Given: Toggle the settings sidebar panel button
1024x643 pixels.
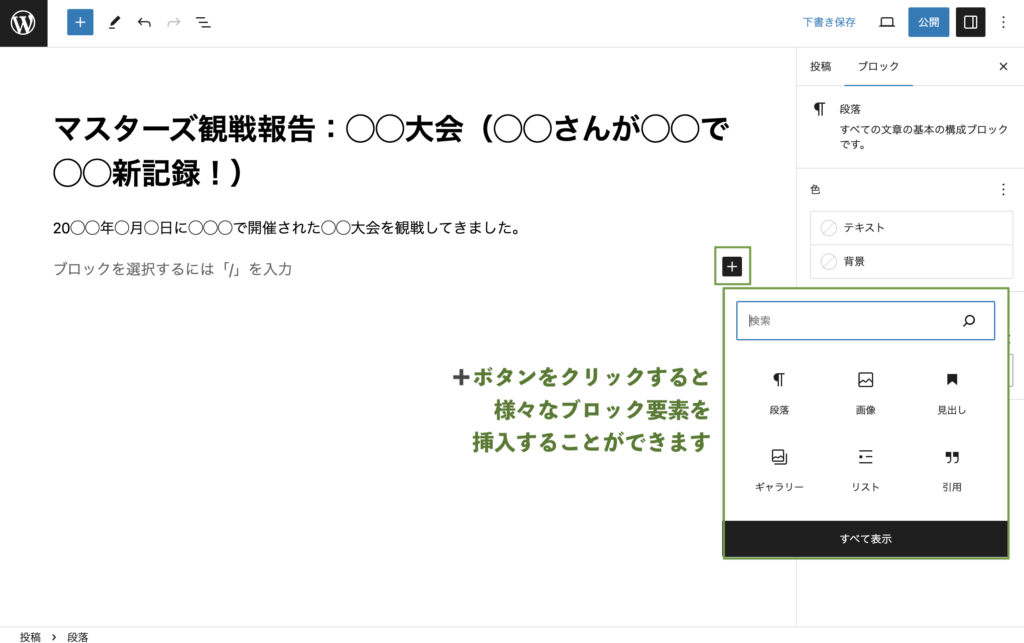Looking at the screenshot, I should coord(970,22).
